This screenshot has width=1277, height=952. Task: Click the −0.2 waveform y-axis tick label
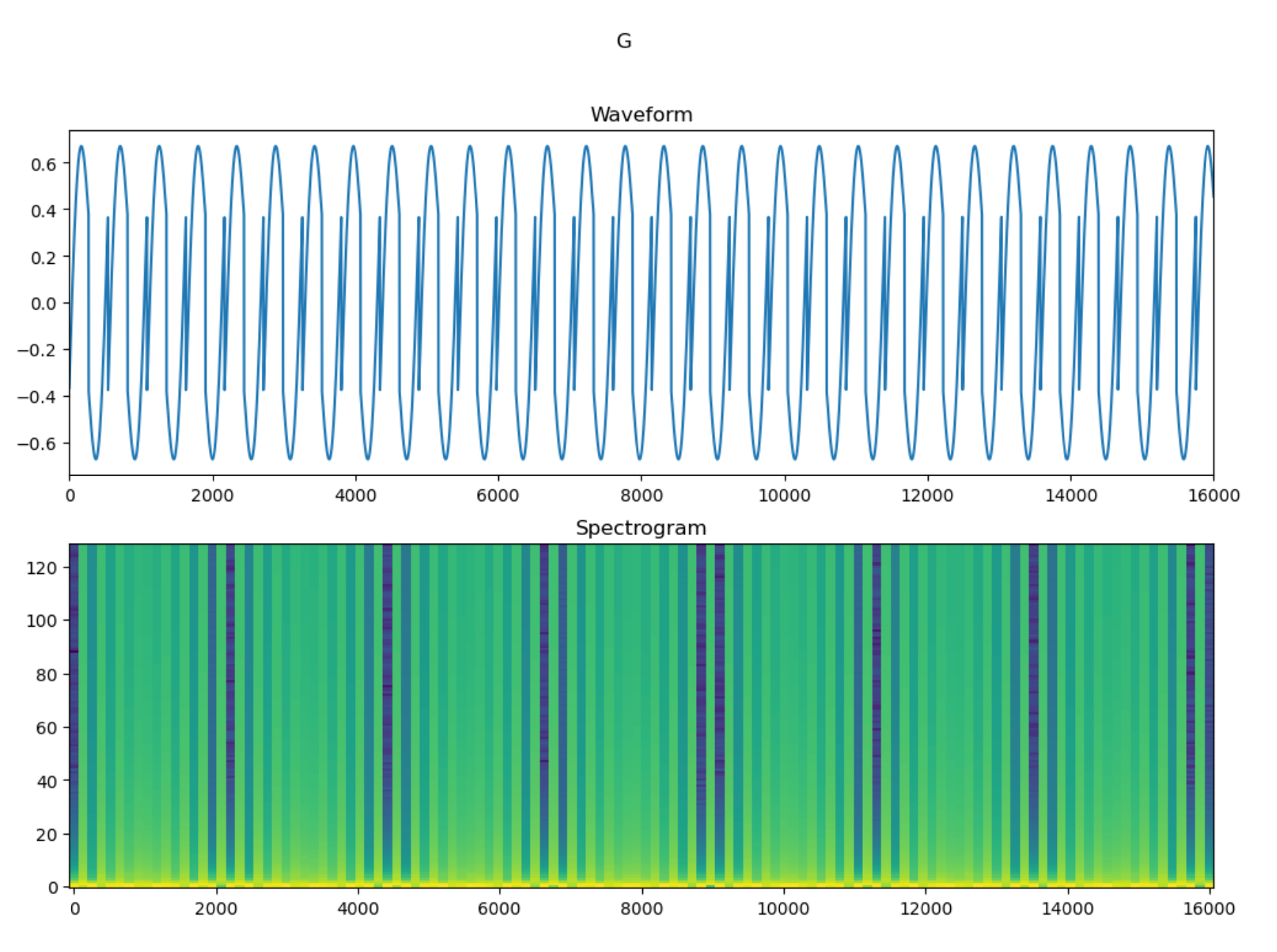37,350
